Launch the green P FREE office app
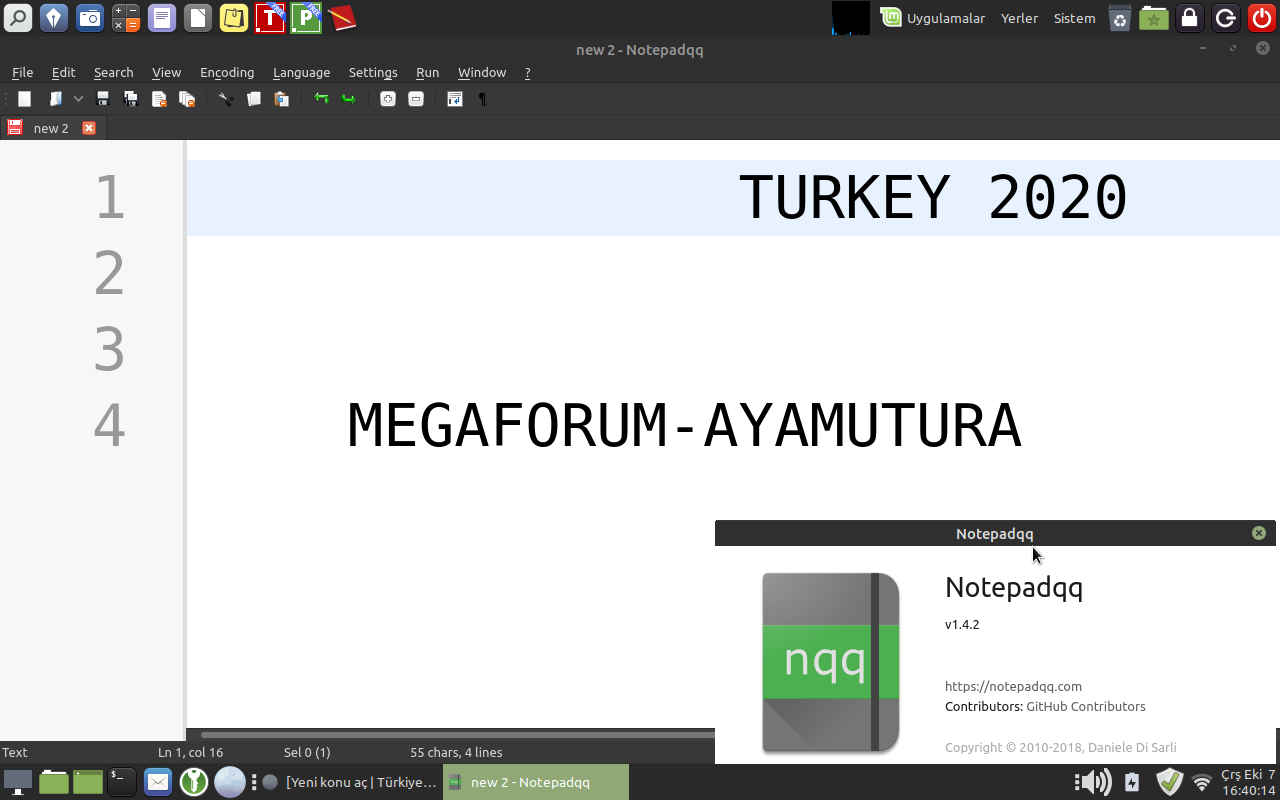This screenshot has height=800, width=1280. click(306, 18)
